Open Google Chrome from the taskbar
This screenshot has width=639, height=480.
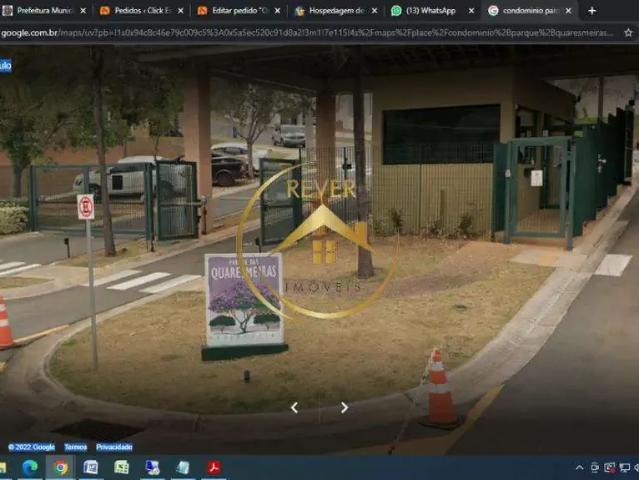tap(60, 468)
